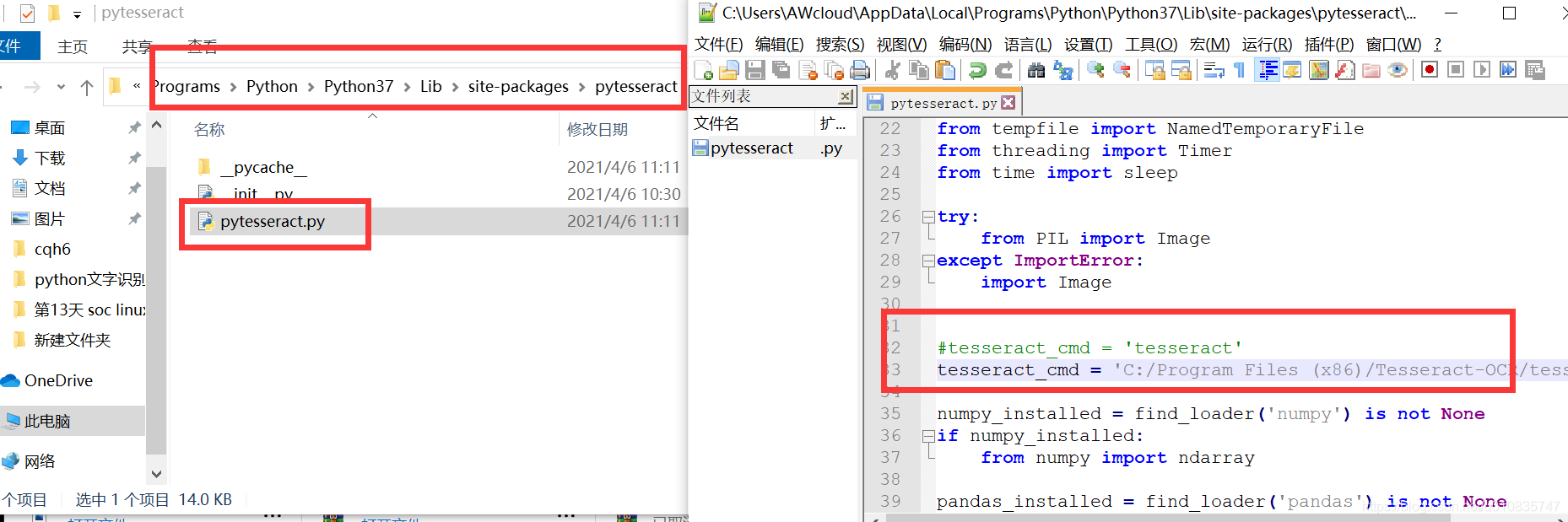Viewport: 1568px width, 522px height.
Task: Save the current recorded macro icon
Action: pyautogui.click(x=1534, y=70)
